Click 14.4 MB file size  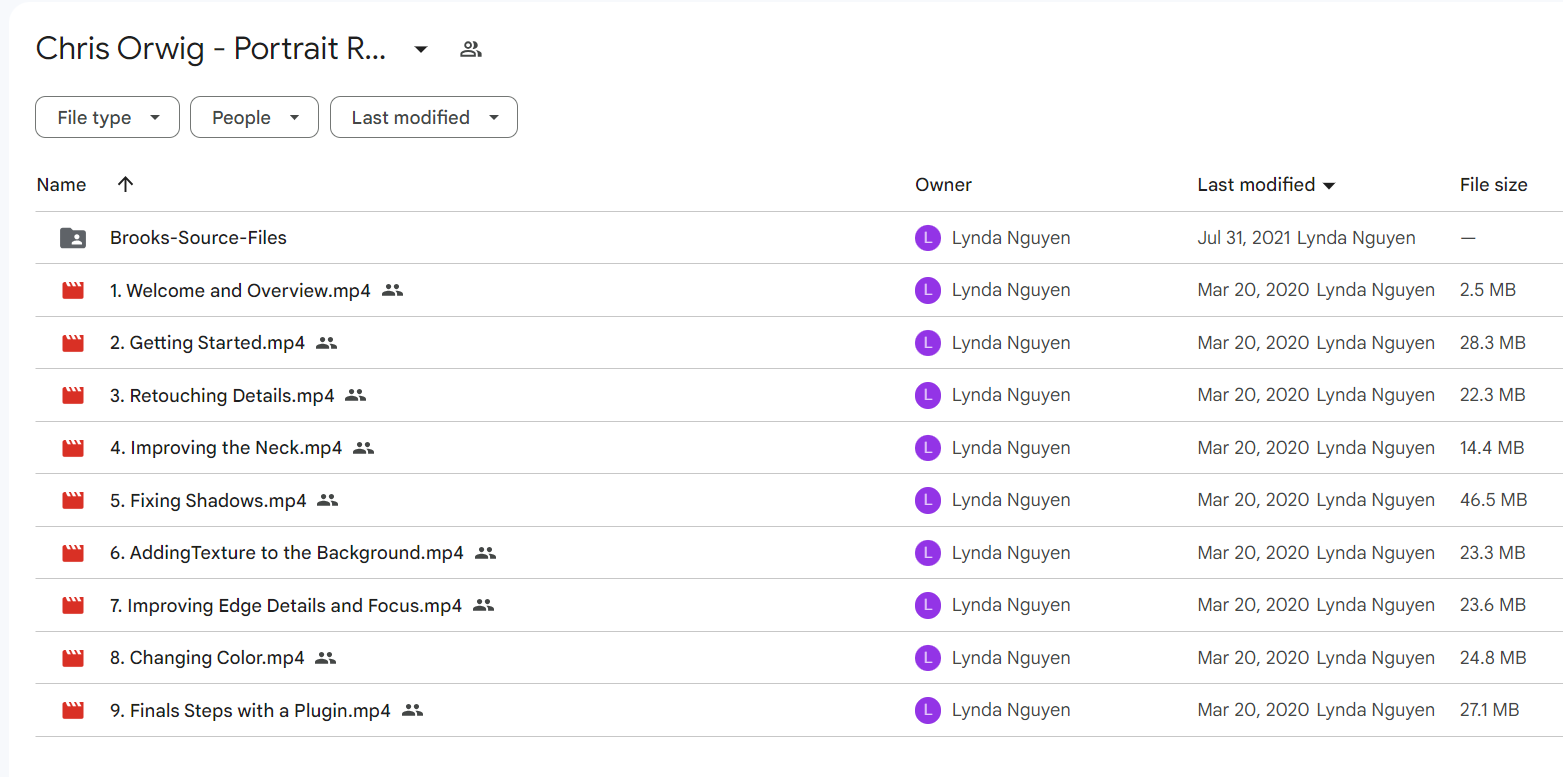pos(1492,448)
